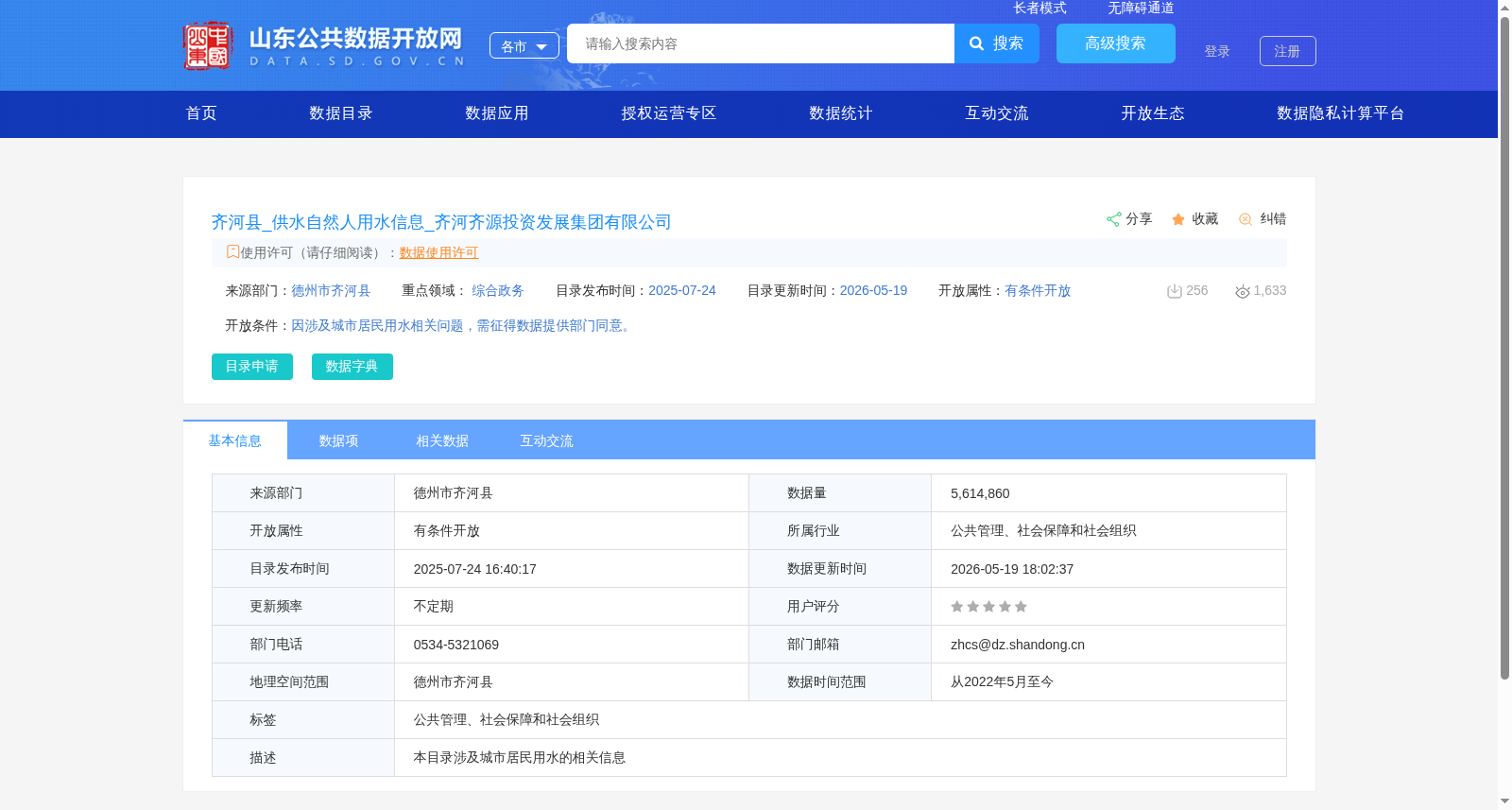Viewport: 1512px width, 810px height.
Task: Click source department 德州市齐河县 link
Action: click(x=331, y=291)
